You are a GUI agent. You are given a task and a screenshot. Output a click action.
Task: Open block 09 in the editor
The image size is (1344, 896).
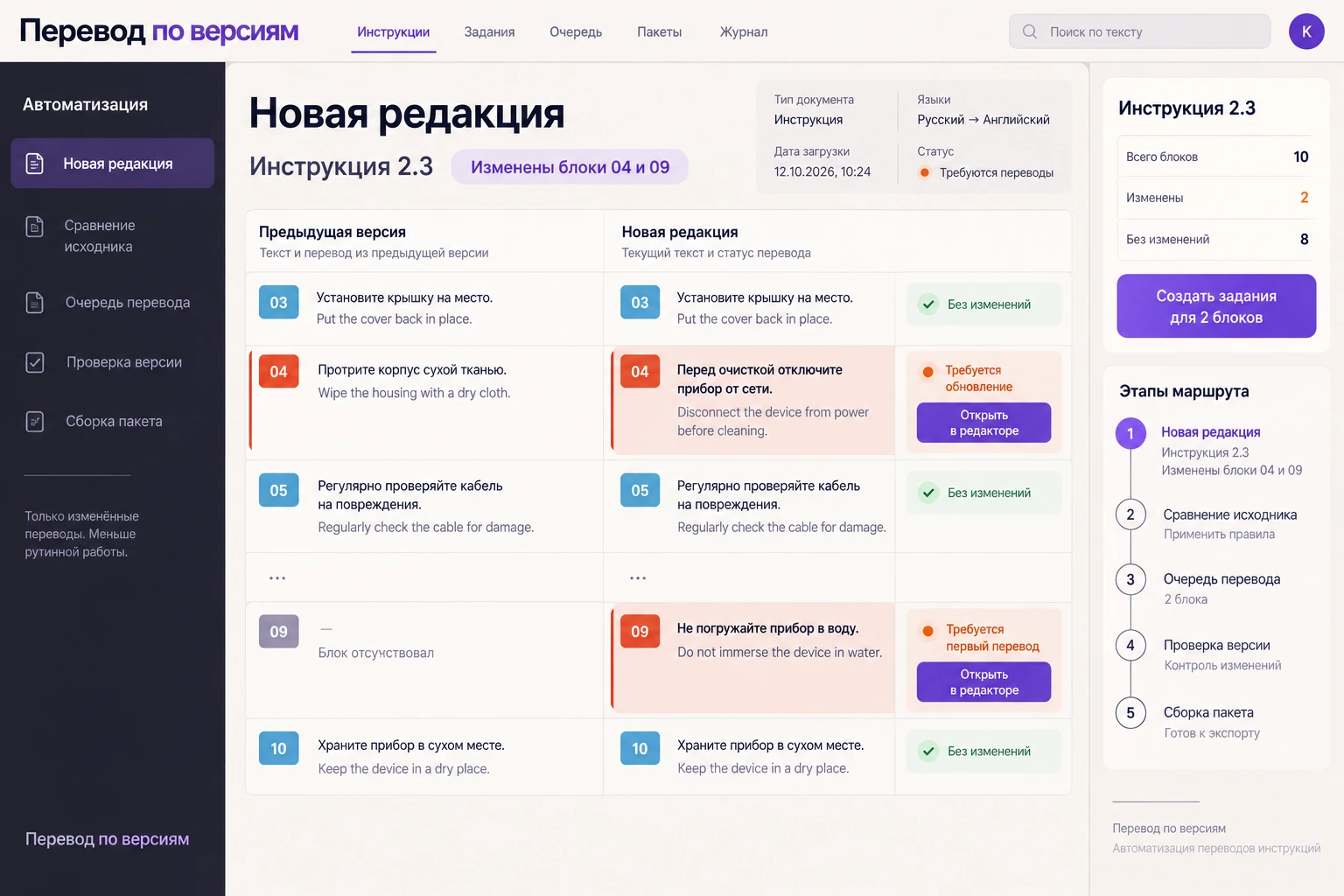coord(984,682)
